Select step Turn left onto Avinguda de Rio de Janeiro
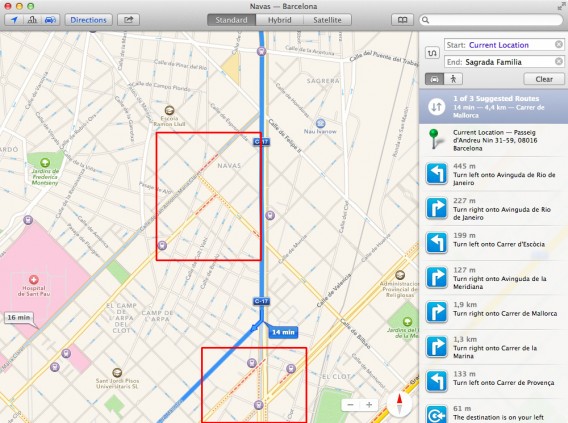Image resolution: width=568 pixels, height=423 pixels. pos(493,174)
